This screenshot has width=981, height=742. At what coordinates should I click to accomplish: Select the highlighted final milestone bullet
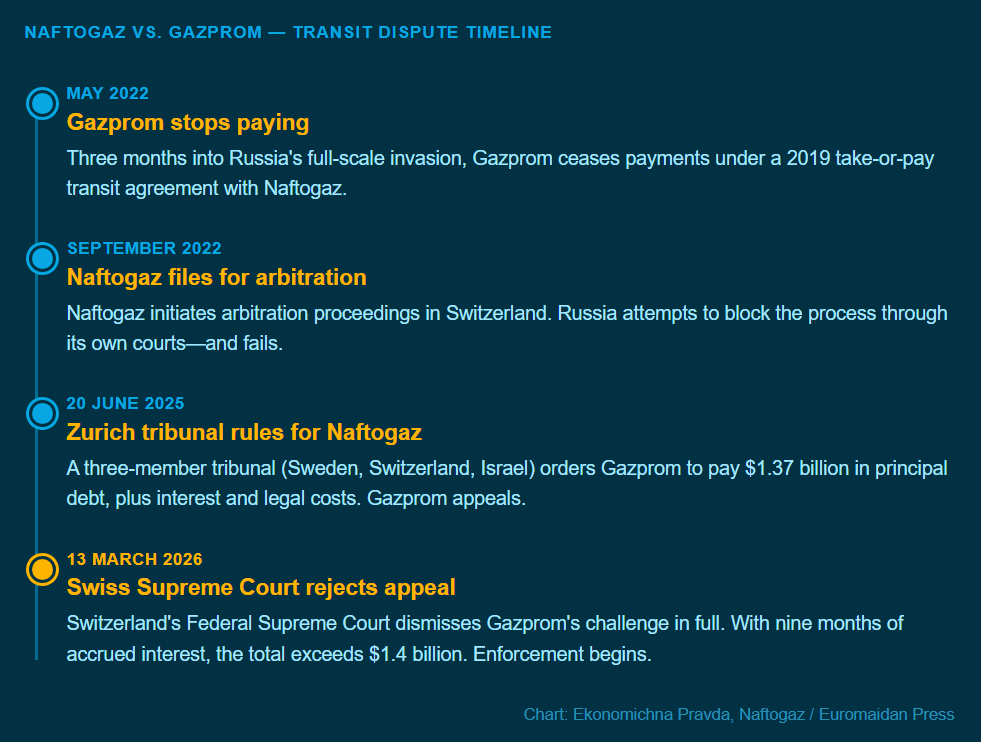tap(41, 569)
